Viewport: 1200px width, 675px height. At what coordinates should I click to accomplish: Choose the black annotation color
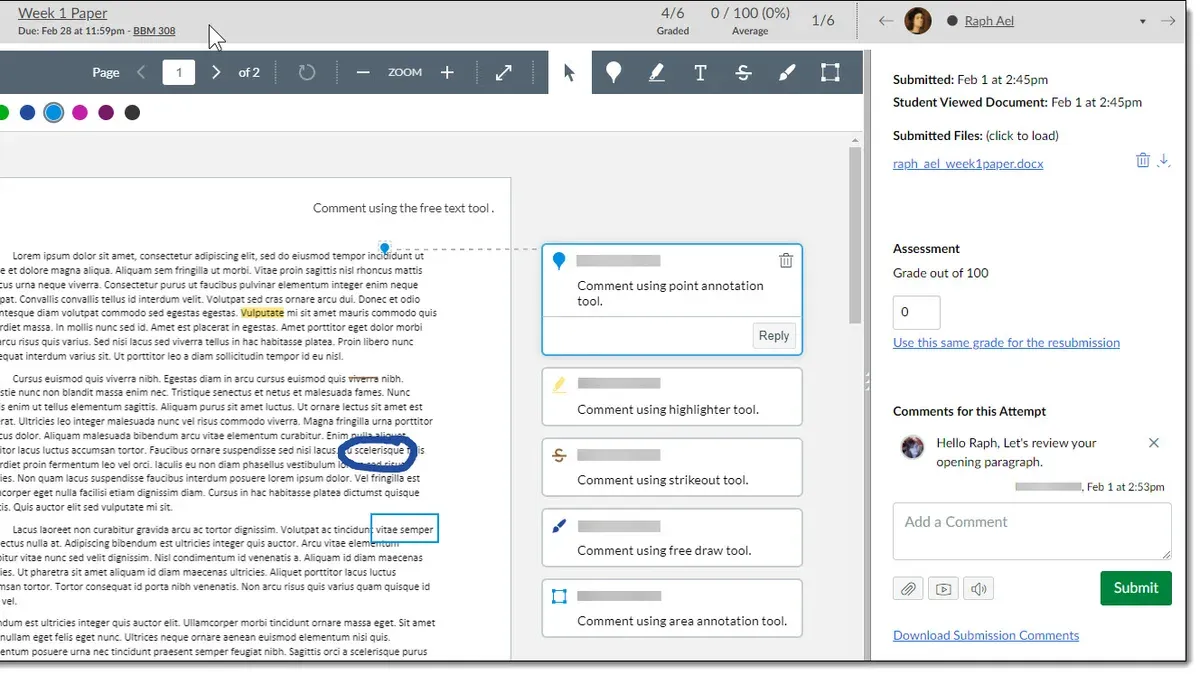click(x=132, y=113)
